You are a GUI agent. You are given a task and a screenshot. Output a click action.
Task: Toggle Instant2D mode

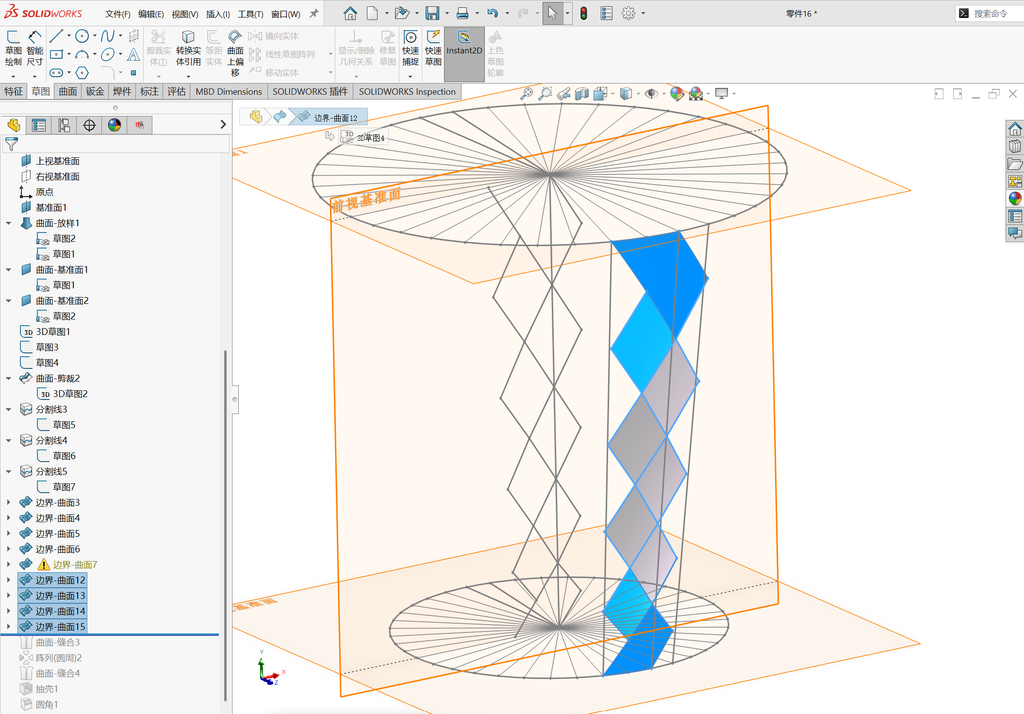pos(464,54)
